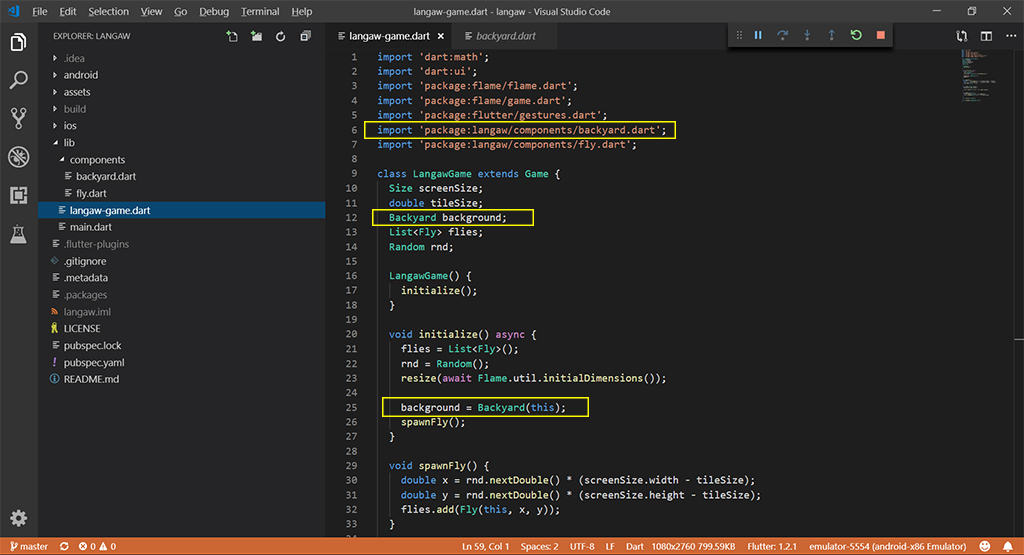The image size is (1024, 555).
Task: Stop the debug session
Action: (x=881, y=35)
